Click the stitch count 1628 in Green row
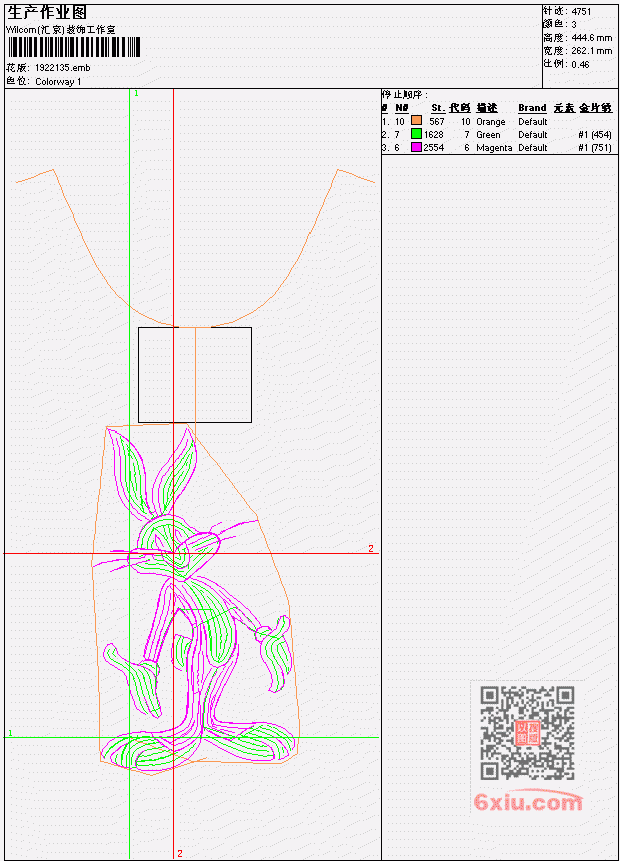This screenshot has height=861, width=620. coord(433,135)
